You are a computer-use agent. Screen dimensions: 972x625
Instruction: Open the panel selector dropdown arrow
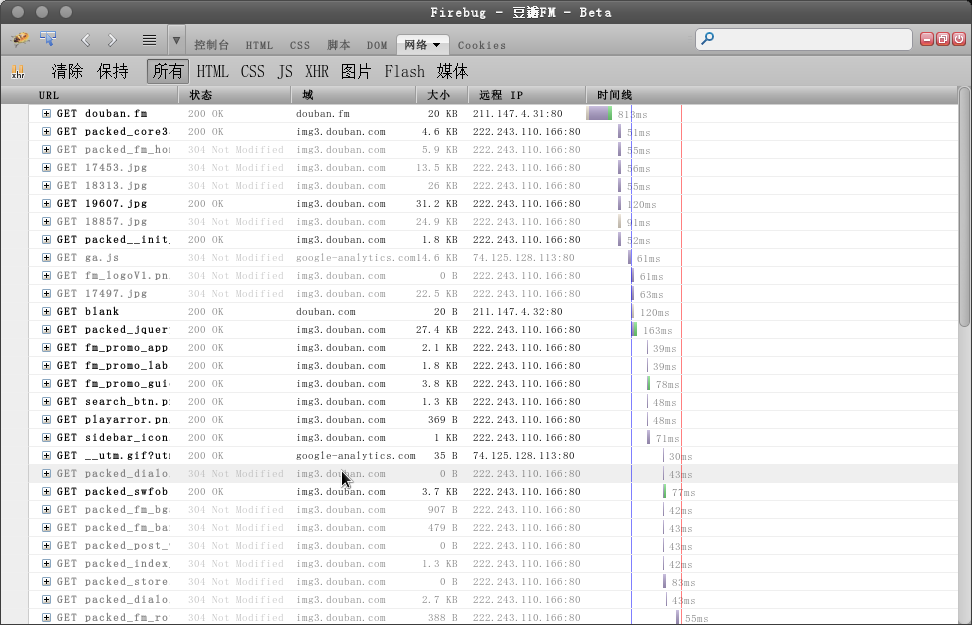coord(176,40)
